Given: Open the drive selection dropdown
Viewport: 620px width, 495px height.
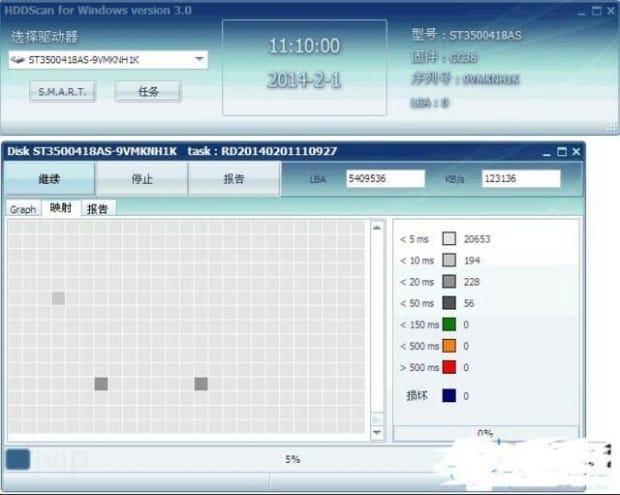Looking at the screenshot, I should click(200, 59).
